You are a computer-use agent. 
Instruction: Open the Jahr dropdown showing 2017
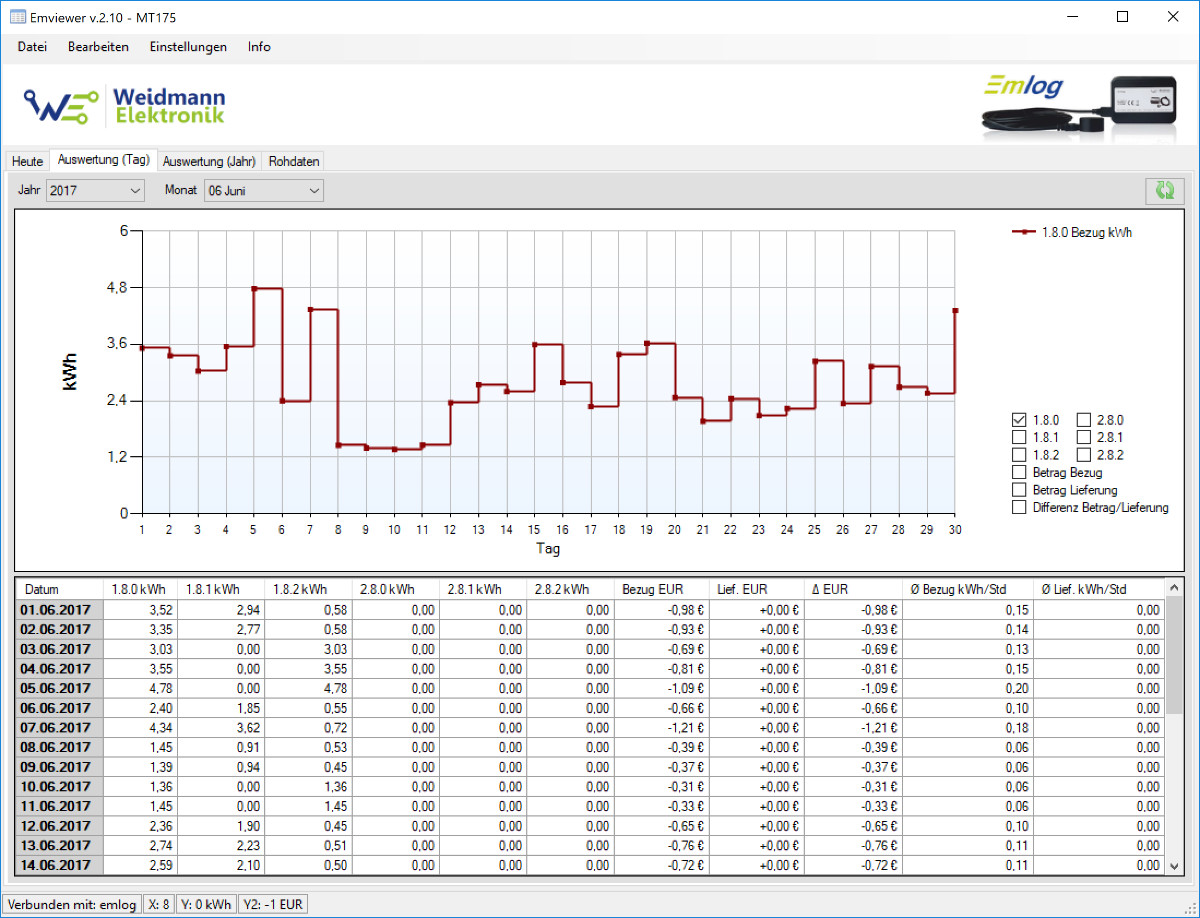95,190
